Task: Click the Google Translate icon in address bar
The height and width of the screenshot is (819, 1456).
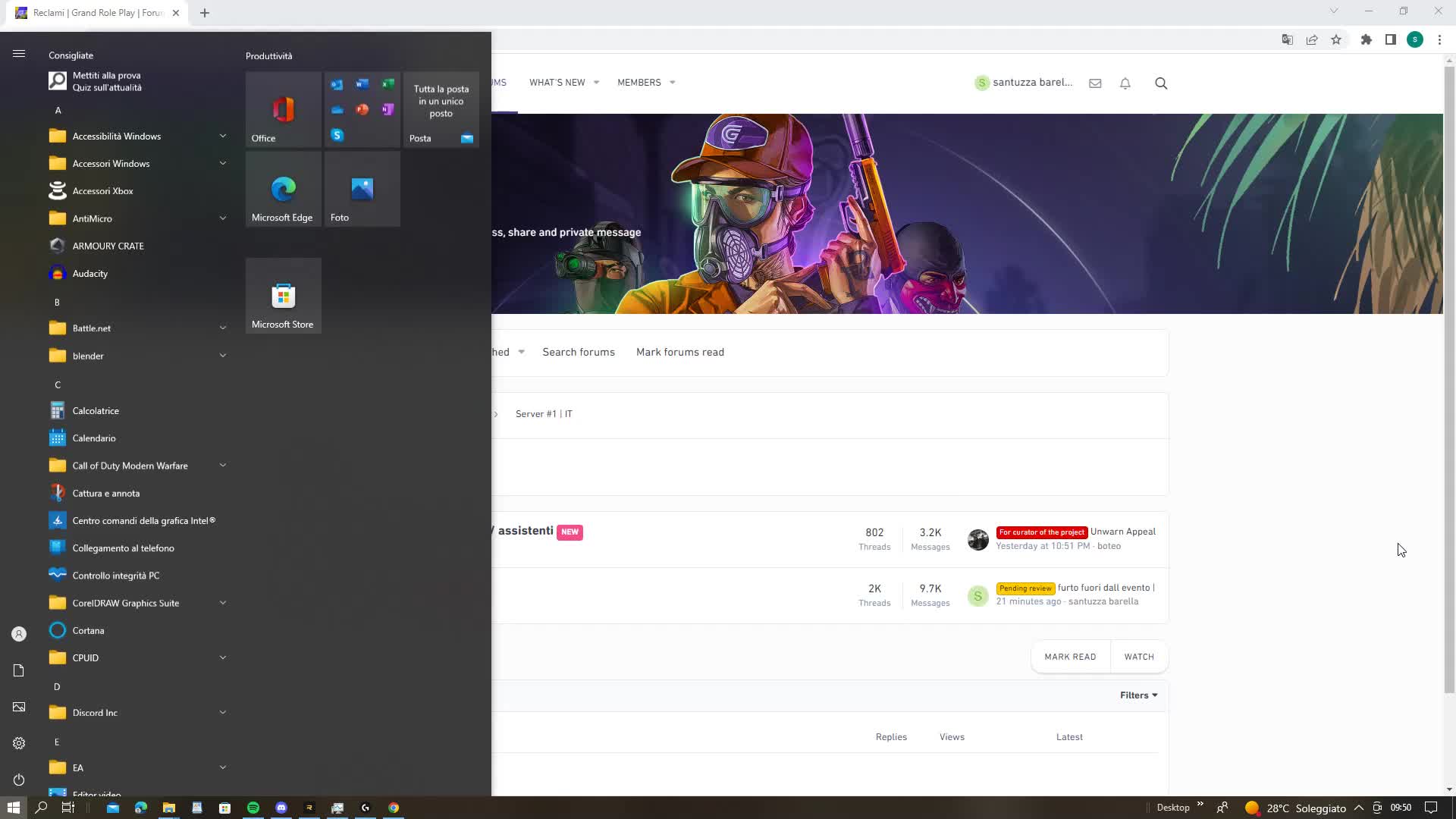Action: pos(1287,39)
